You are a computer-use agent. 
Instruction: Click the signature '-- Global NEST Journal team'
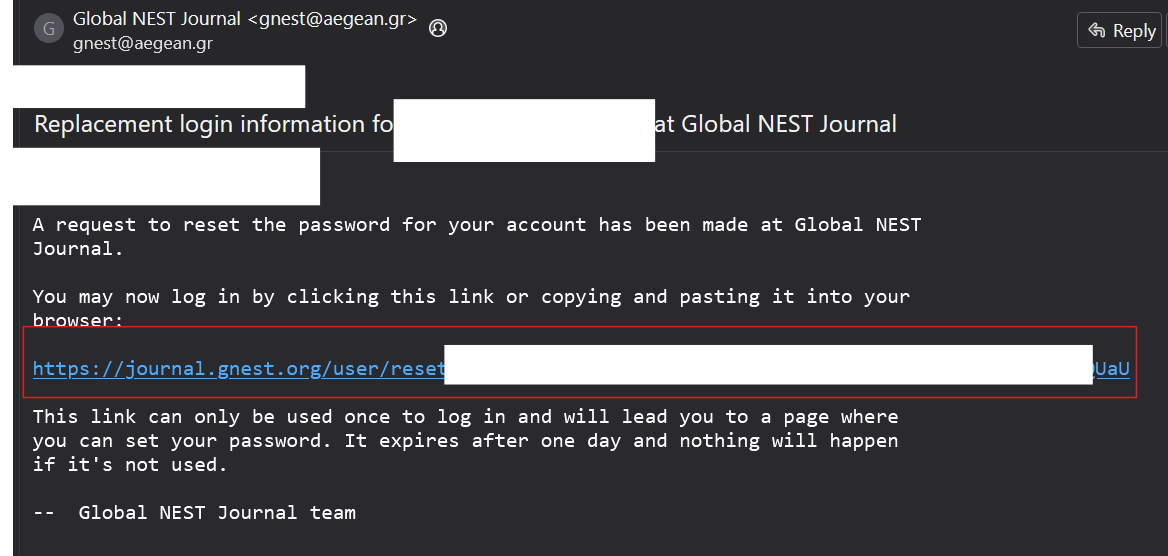tap(195, 513)
